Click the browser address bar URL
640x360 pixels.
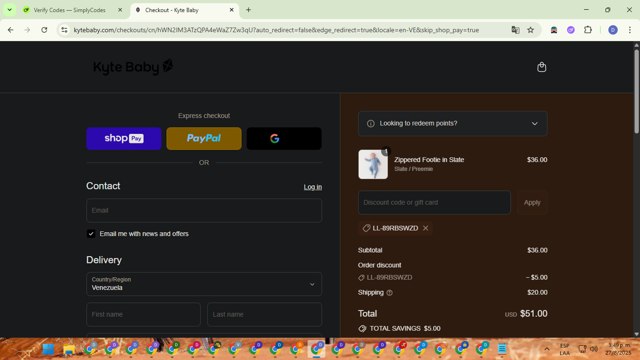coord(276,30)
